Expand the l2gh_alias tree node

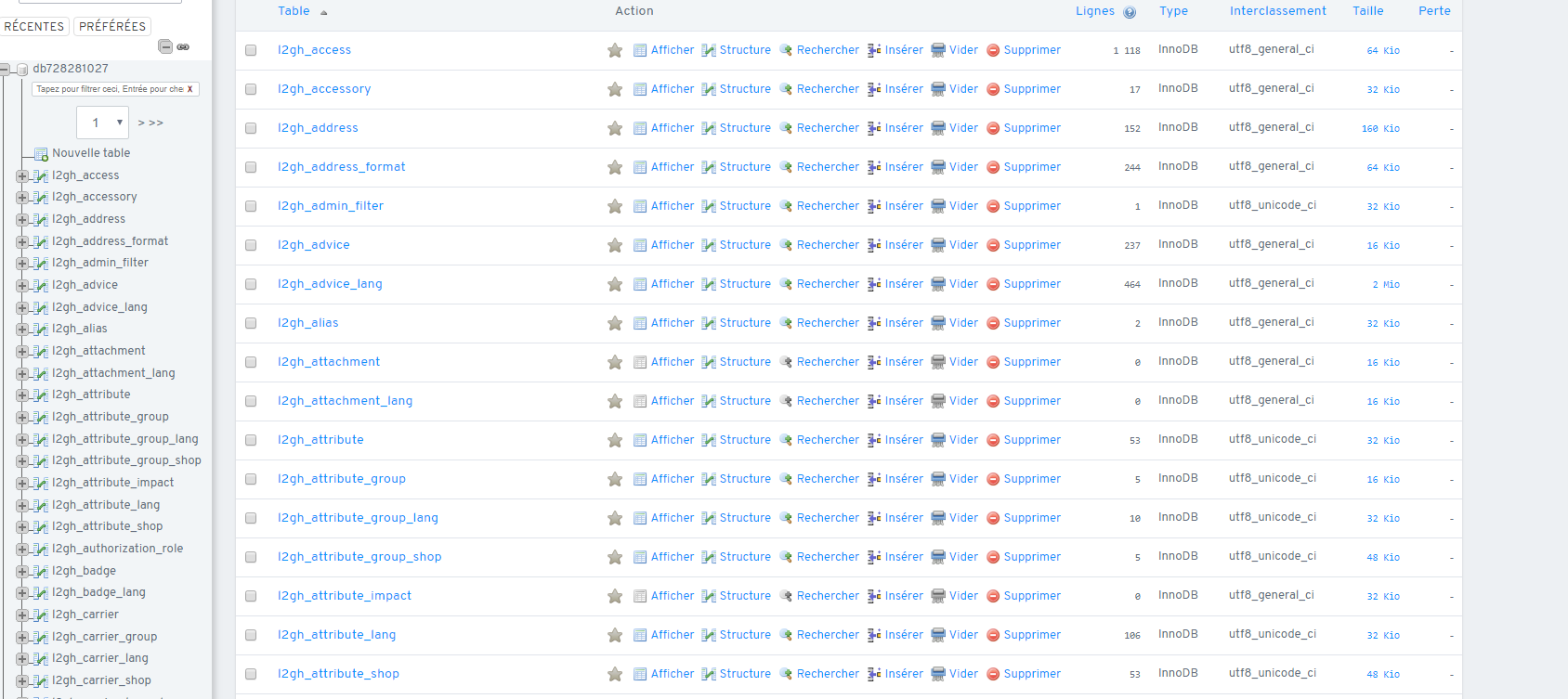tap(21, 330)
